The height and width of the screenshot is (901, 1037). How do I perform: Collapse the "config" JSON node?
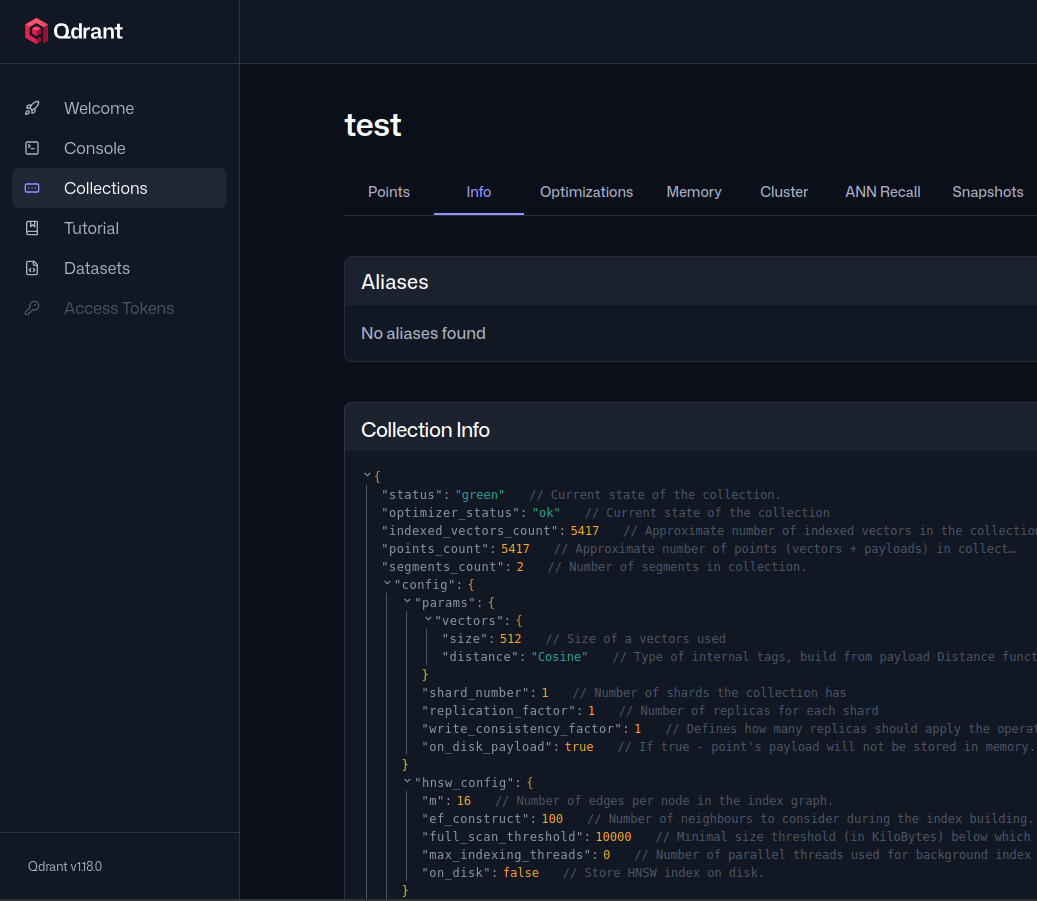coord(388,583)
